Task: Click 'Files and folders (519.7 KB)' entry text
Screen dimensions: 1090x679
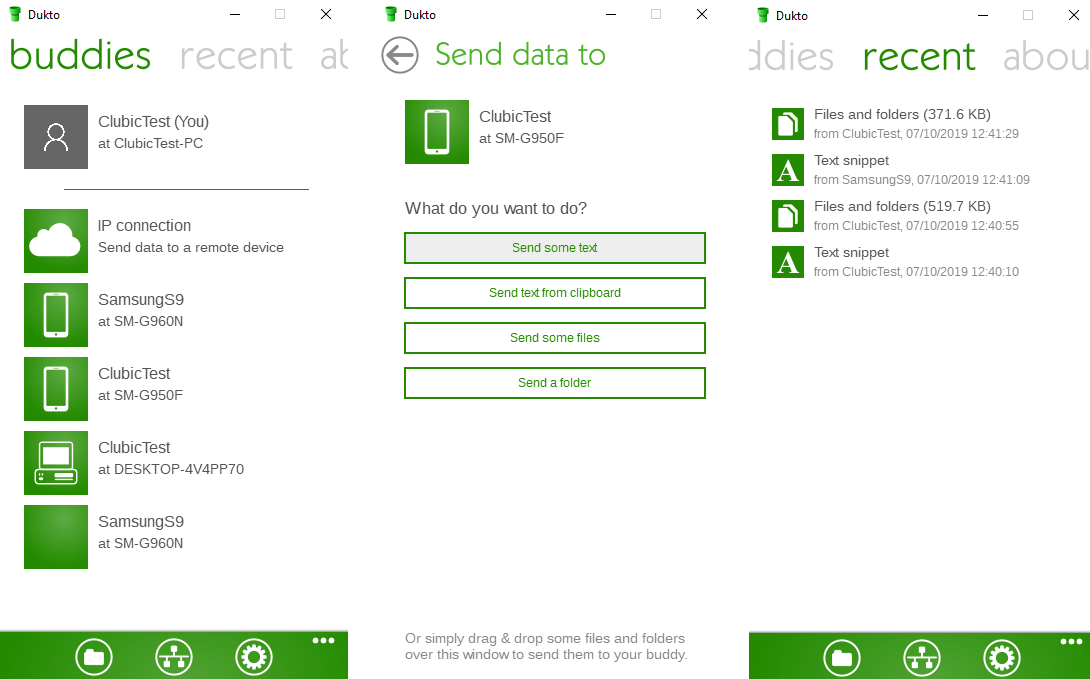Action: click(902, 206)
